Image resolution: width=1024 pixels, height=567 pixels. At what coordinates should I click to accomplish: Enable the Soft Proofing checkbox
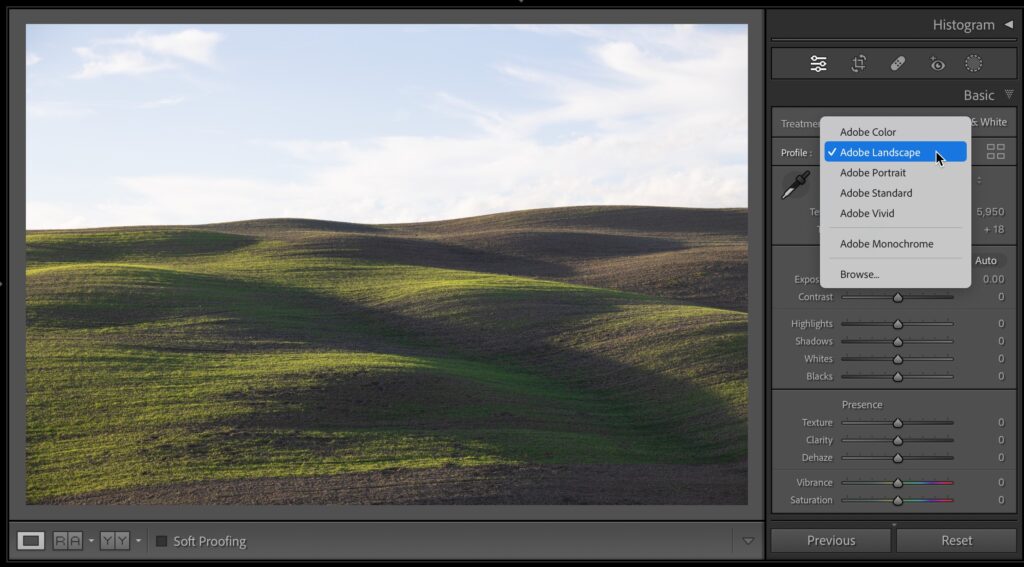click(x=161, y=541)
